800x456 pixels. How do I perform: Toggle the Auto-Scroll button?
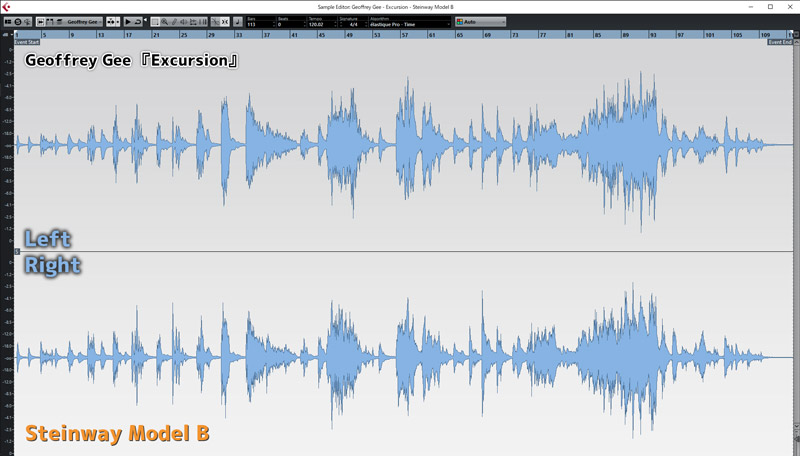[110, 22]
